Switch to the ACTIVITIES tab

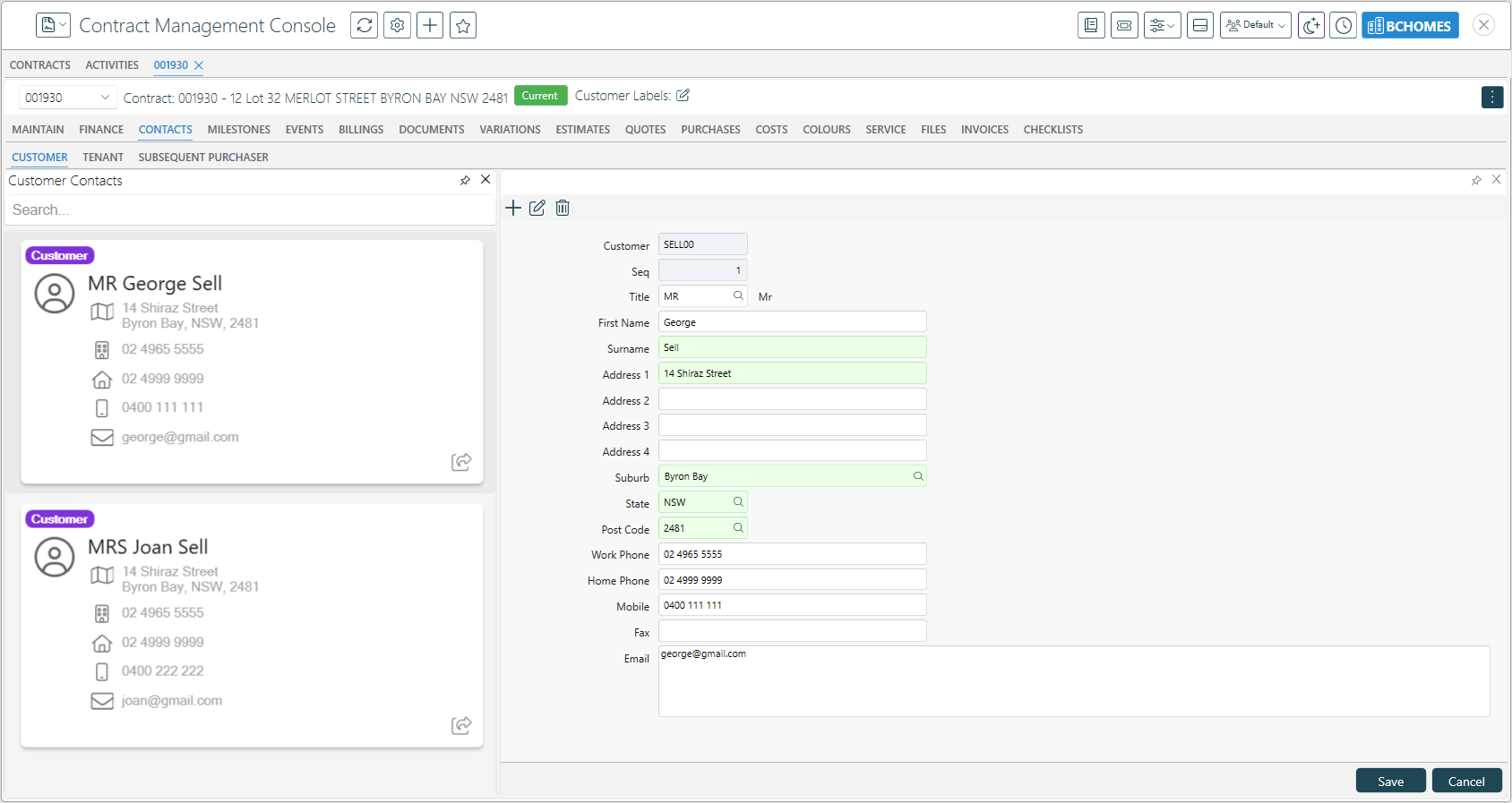(112, 65)
